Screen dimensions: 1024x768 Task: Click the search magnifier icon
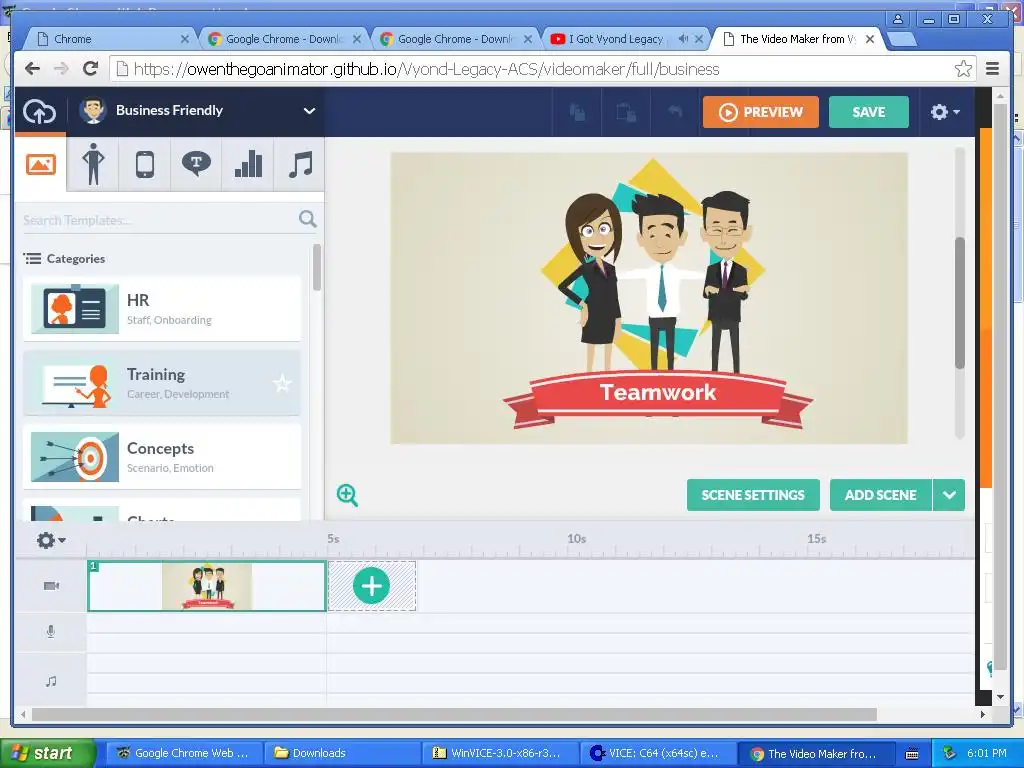click(308, 219)
